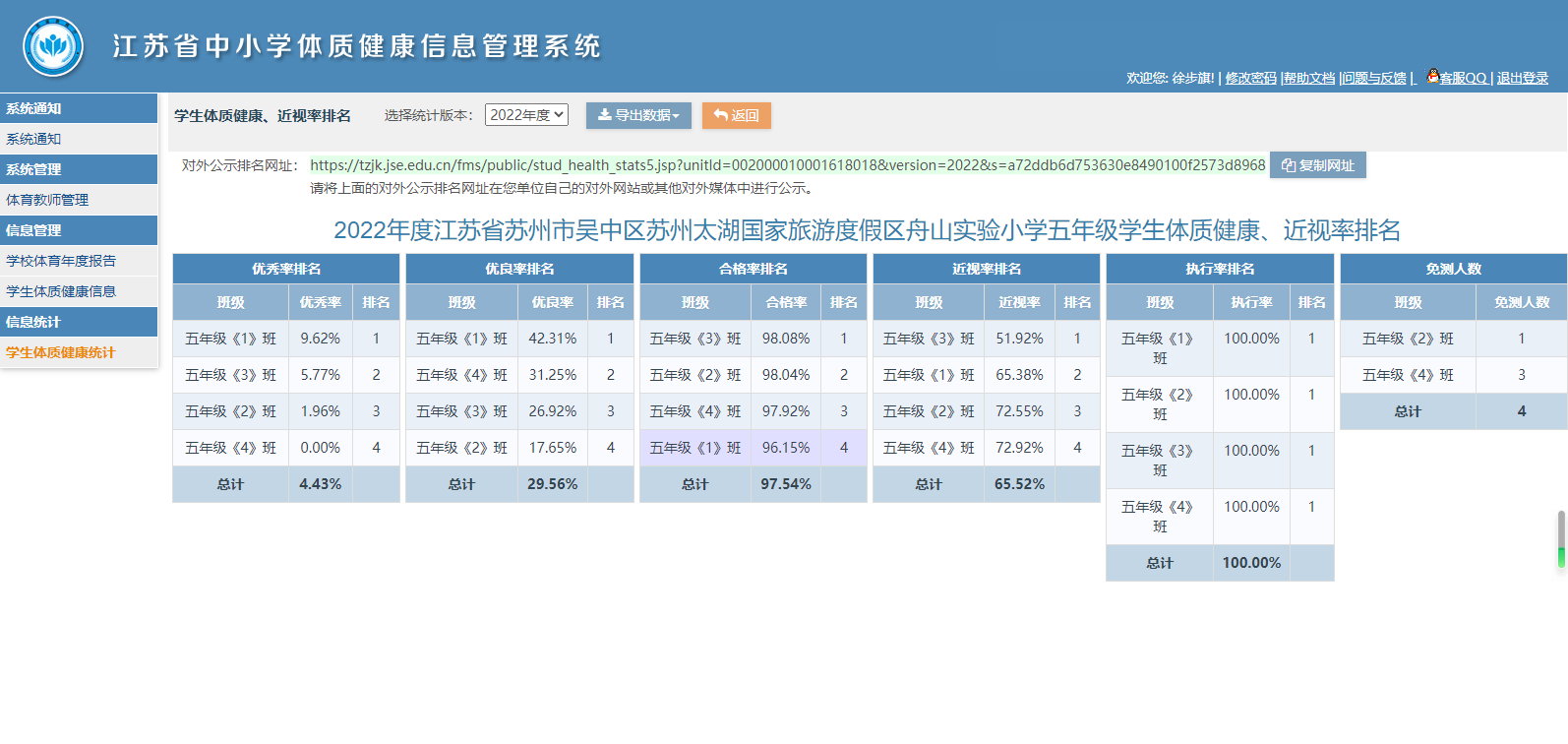1568x744 pixels.
Task: Click the 免测人数 table header
Action: tap(1454, 269)
